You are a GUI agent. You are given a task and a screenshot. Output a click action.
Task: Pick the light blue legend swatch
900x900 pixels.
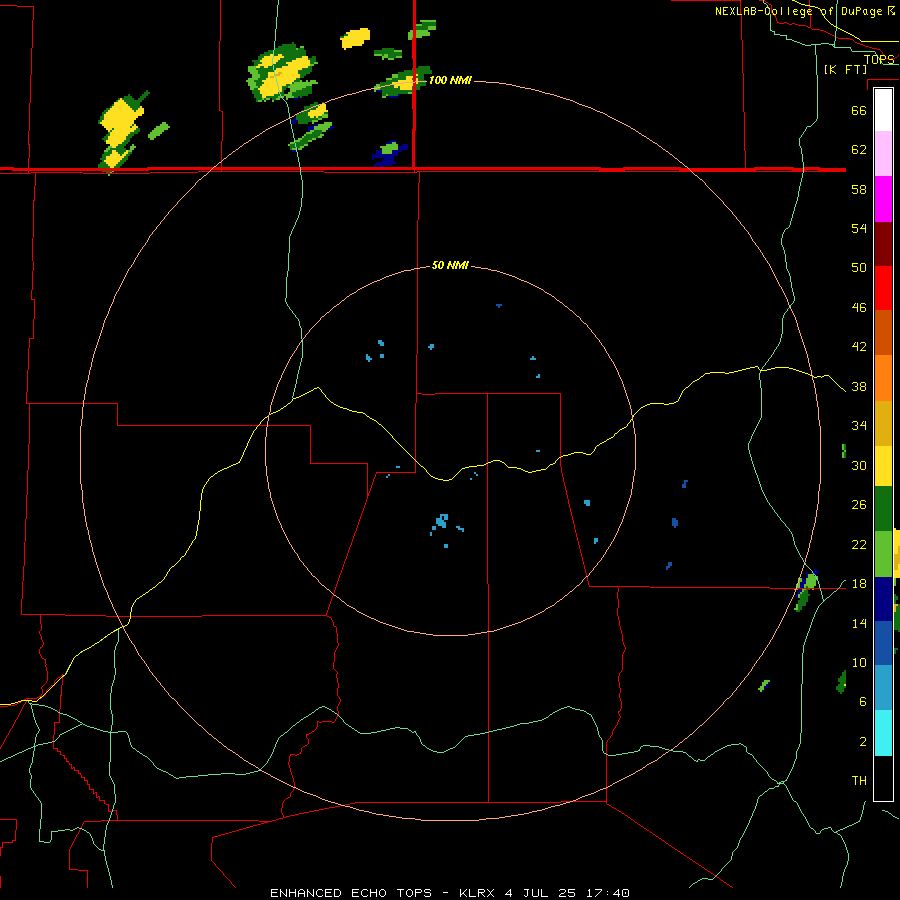[x=883, y=688]
